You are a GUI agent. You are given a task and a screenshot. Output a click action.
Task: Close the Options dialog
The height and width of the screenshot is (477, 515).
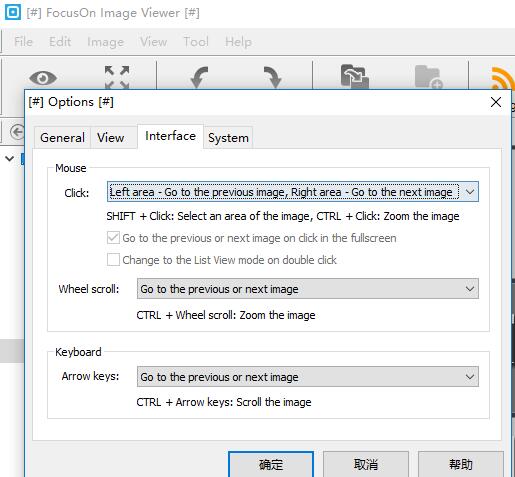496,102
